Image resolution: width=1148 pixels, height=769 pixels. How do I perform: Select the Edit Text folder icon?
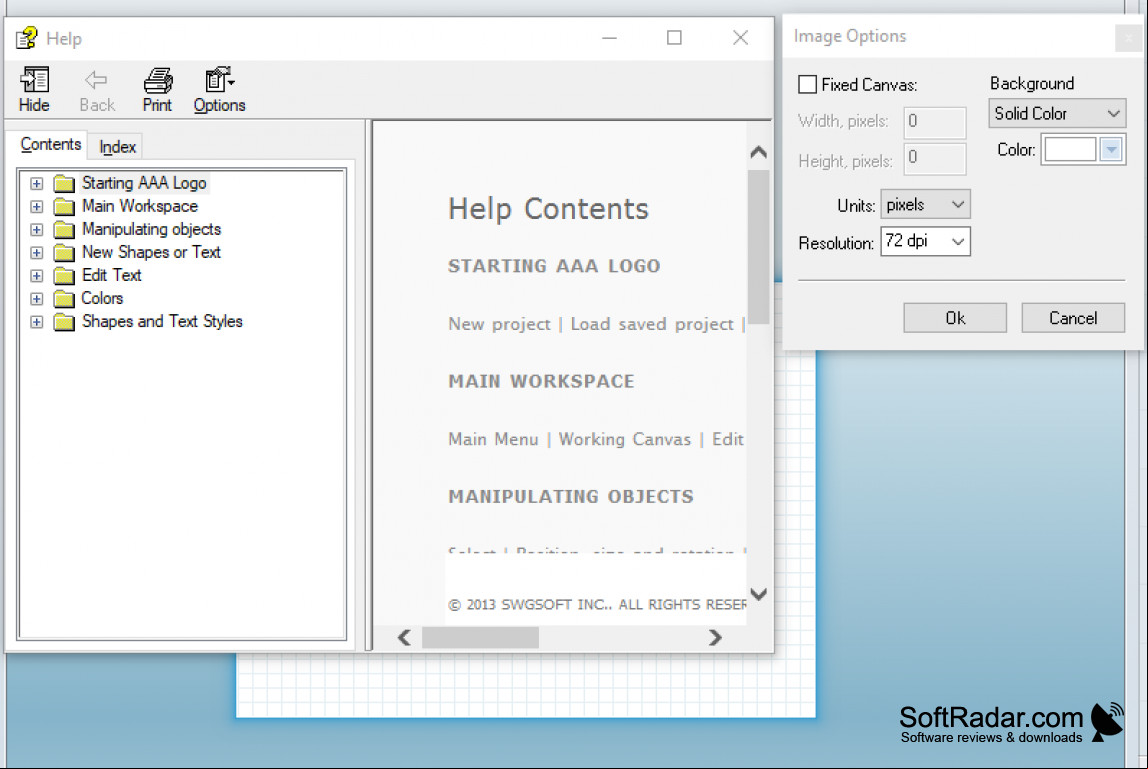(x=64, y=275)
